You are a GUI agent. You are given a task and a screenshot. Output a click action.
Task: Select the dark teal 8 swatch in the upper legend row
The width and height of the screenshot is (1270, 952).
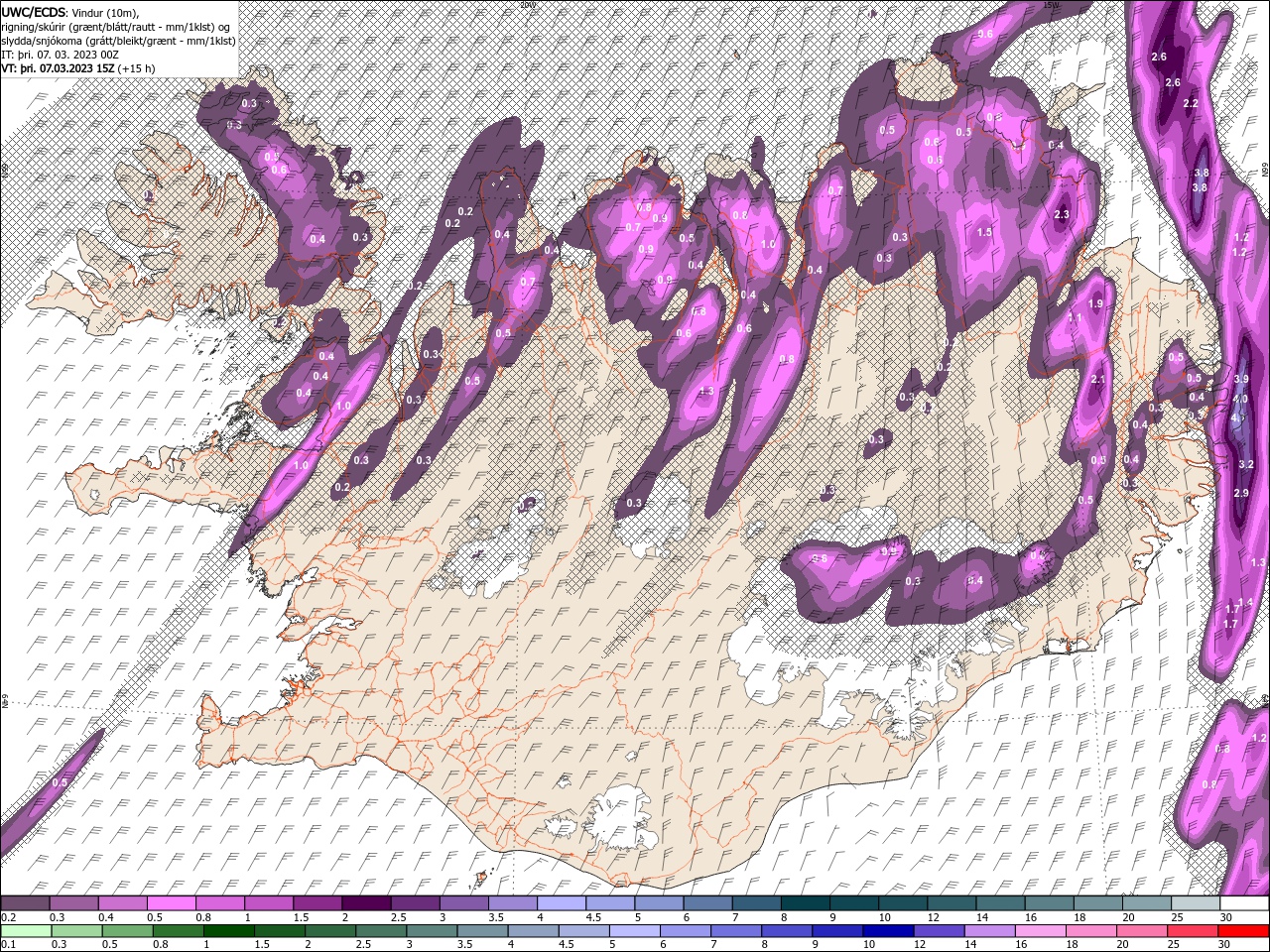point(805,902)
